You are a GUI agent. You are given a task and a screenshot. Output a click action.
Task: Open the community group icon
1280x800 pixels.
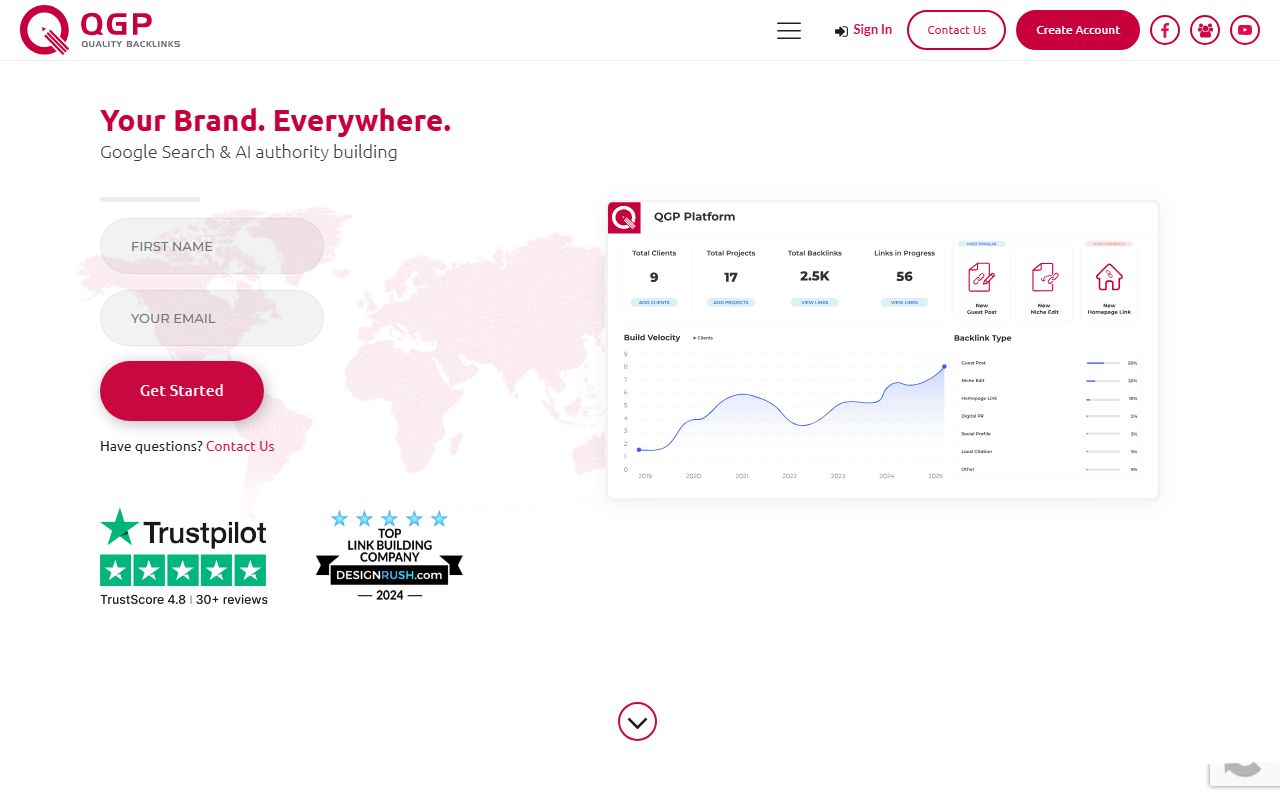(1205, 30)
